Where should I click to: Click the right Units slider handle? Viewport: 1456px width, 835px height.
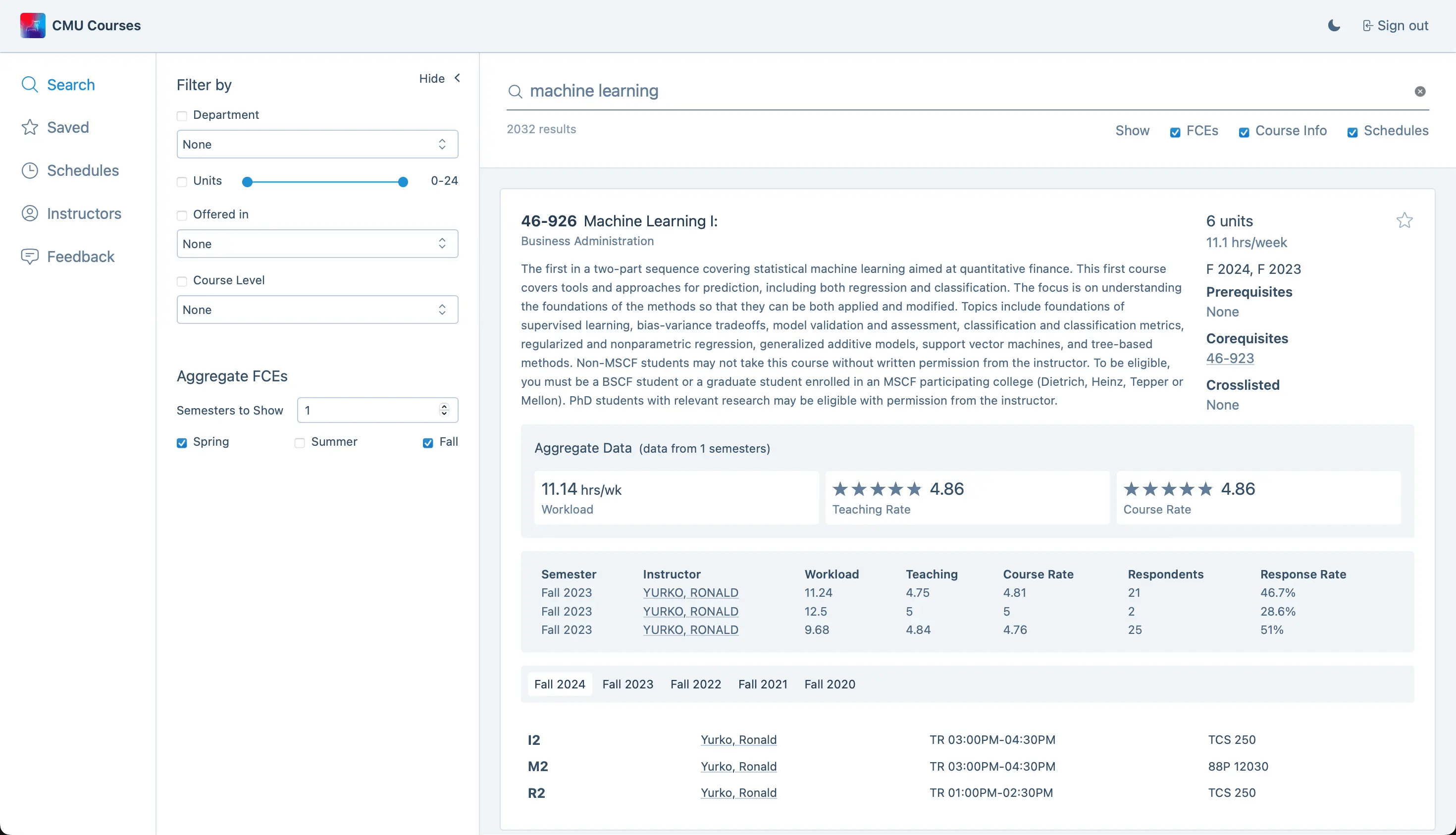[x=403, y=182]
